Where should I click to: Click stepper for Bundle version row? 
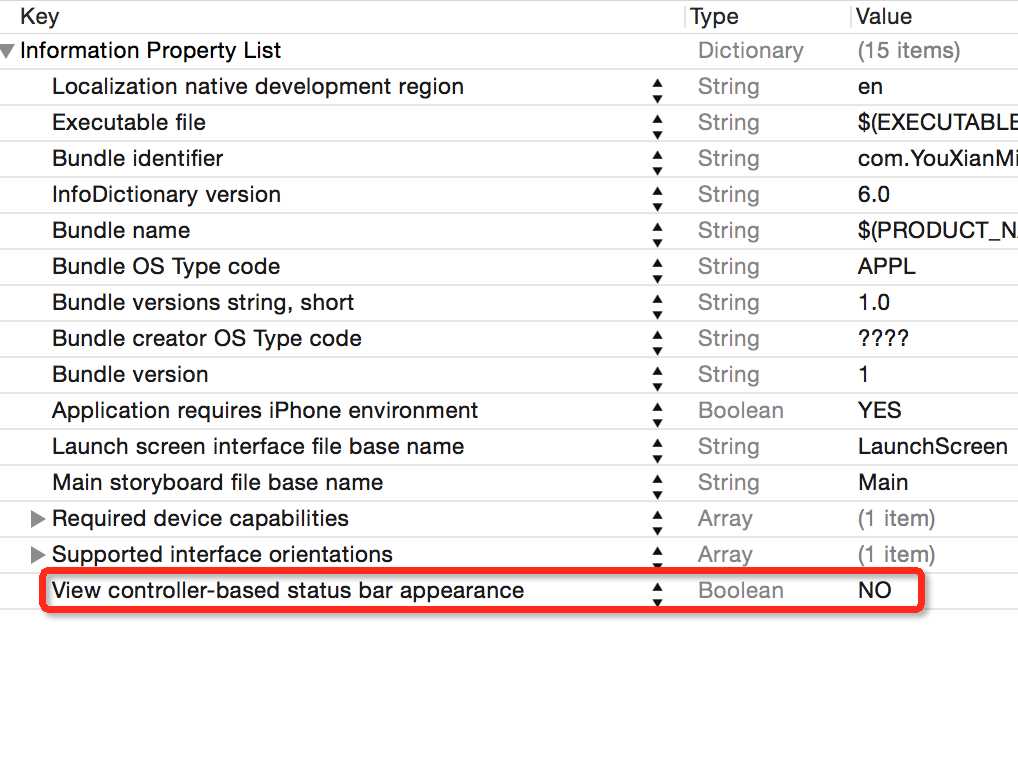point(657,375)
